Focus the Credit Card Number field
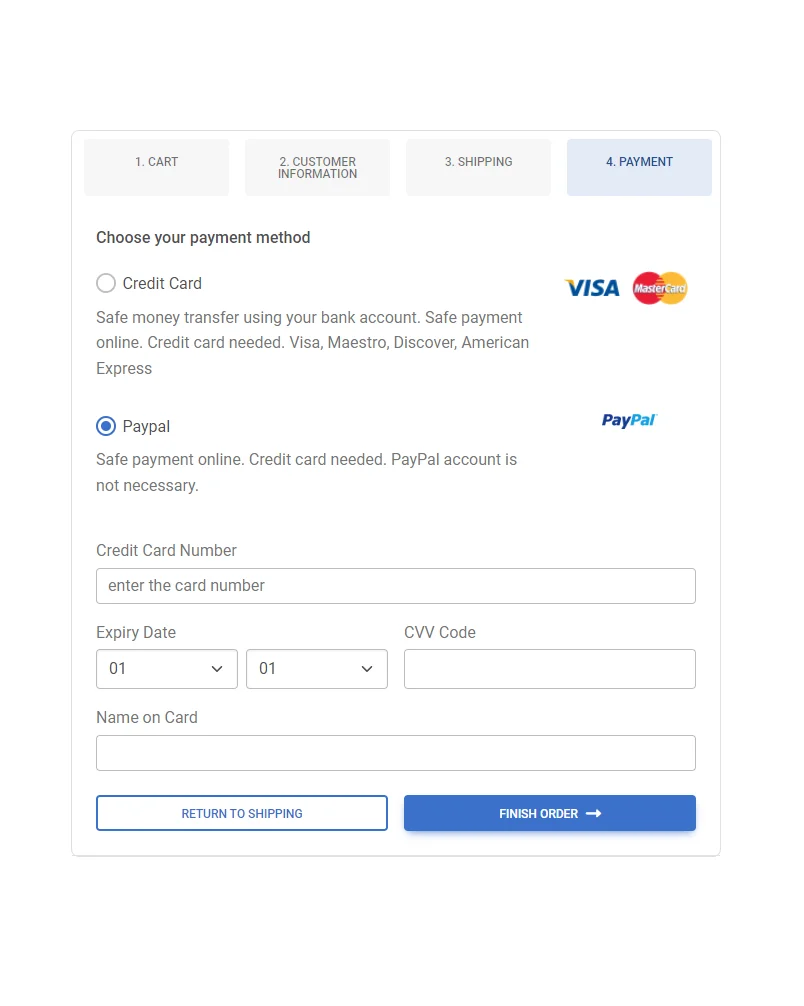The image size is (804, 1006). click(x=396, y=586)
